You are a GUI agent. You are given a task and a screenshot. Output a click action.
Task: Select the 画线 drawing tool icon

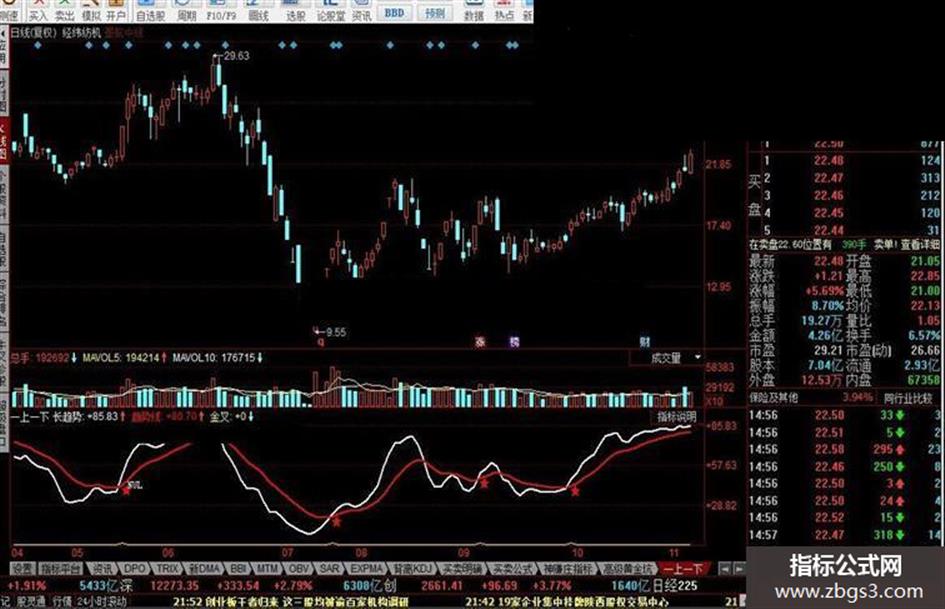coord(258,11)
